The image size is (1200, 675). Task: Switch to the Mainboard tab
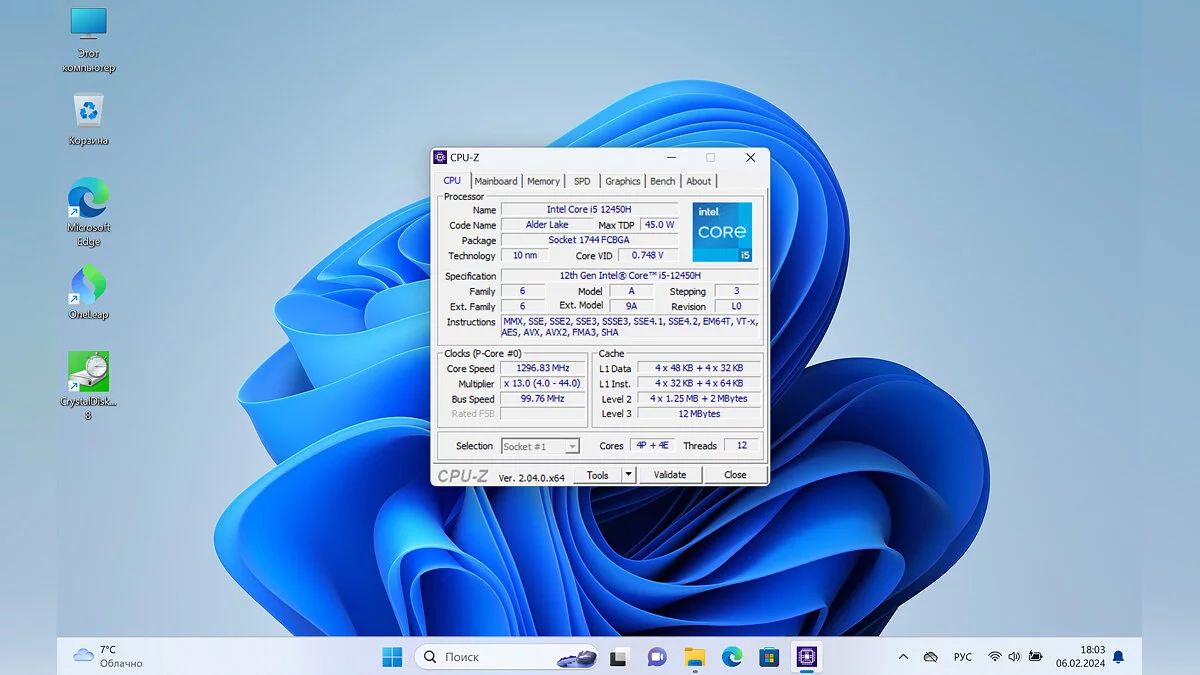click(x=496, y=181)
